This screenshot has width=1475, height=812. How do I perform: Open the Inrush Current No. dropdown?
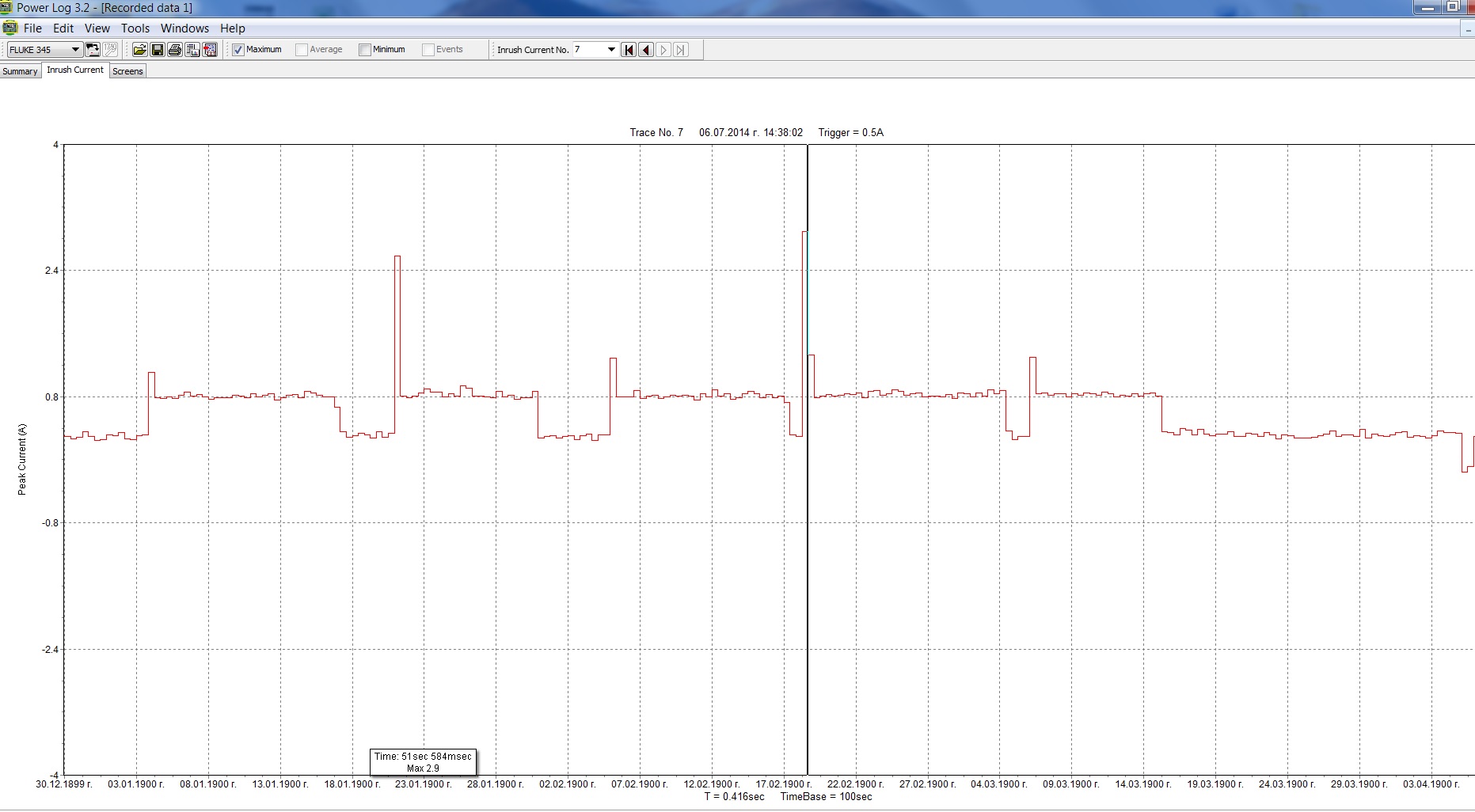pos(611,50)
